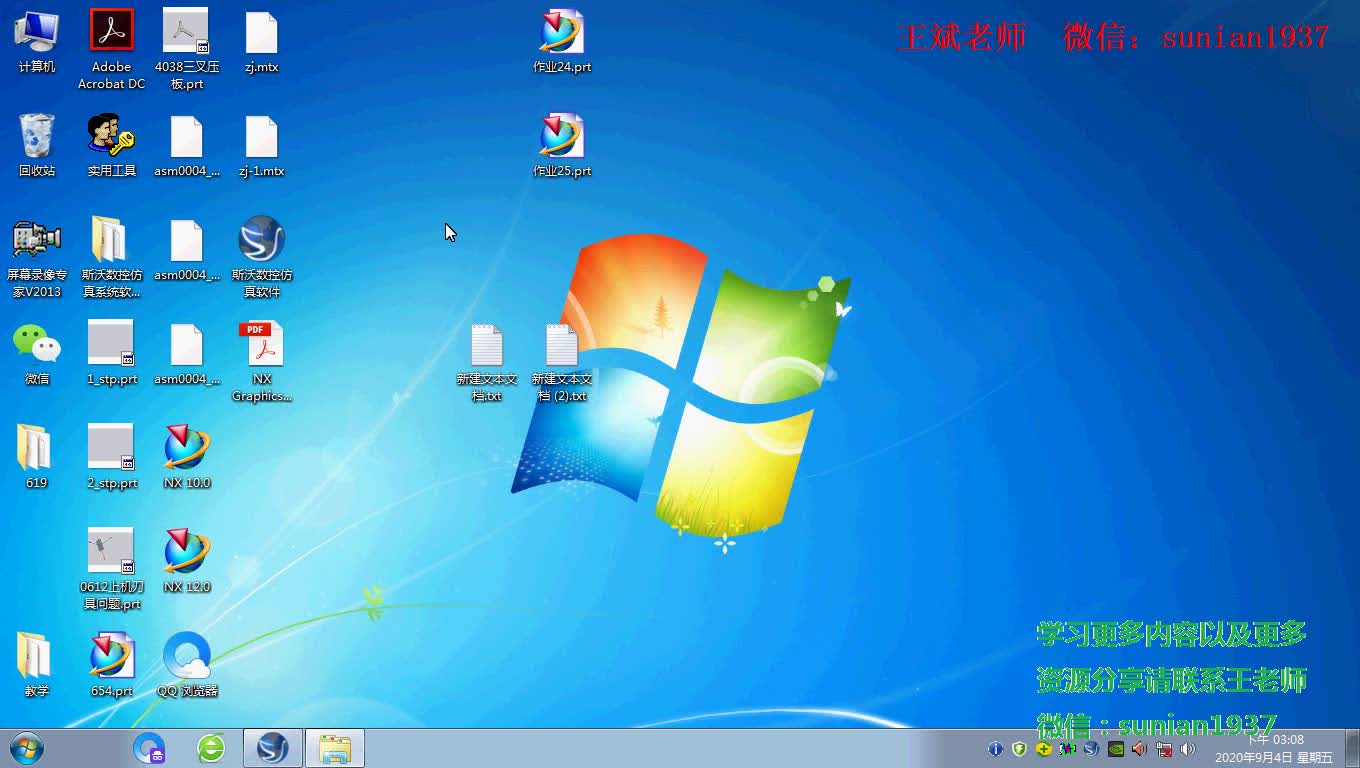Select the 654.prt file
Image resolution: width=1360 pixels, height=768 pixels.
tap(111, 666)
